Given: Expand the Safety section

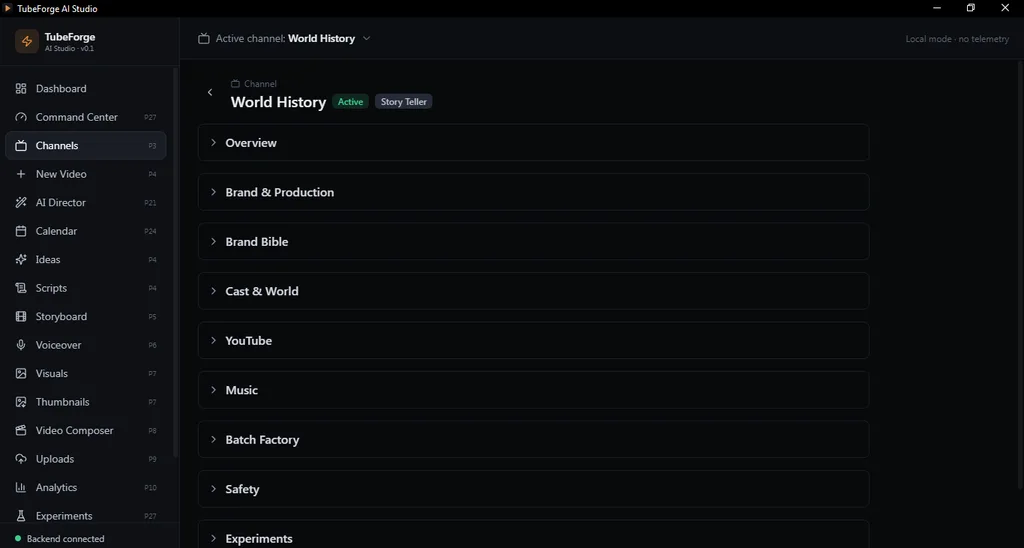Looking at the screenshot, I should click(534, 489).
